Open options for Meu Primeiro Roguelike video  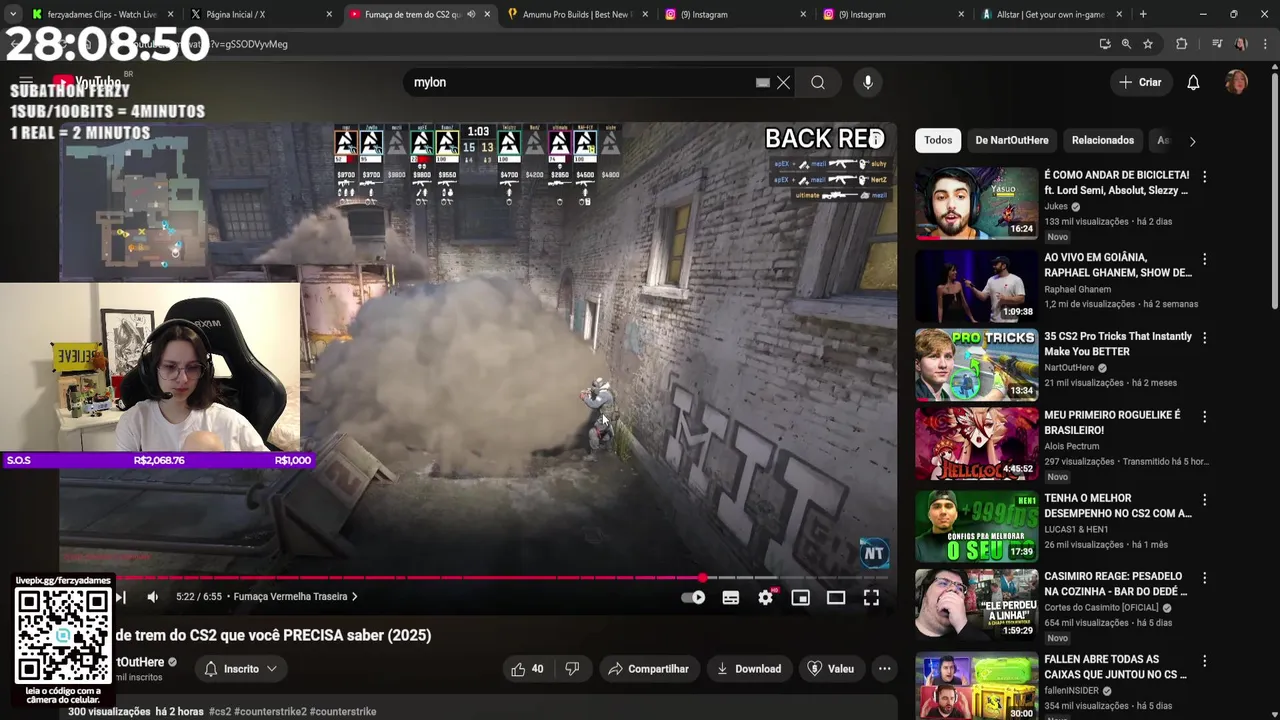pos(1204,416)
